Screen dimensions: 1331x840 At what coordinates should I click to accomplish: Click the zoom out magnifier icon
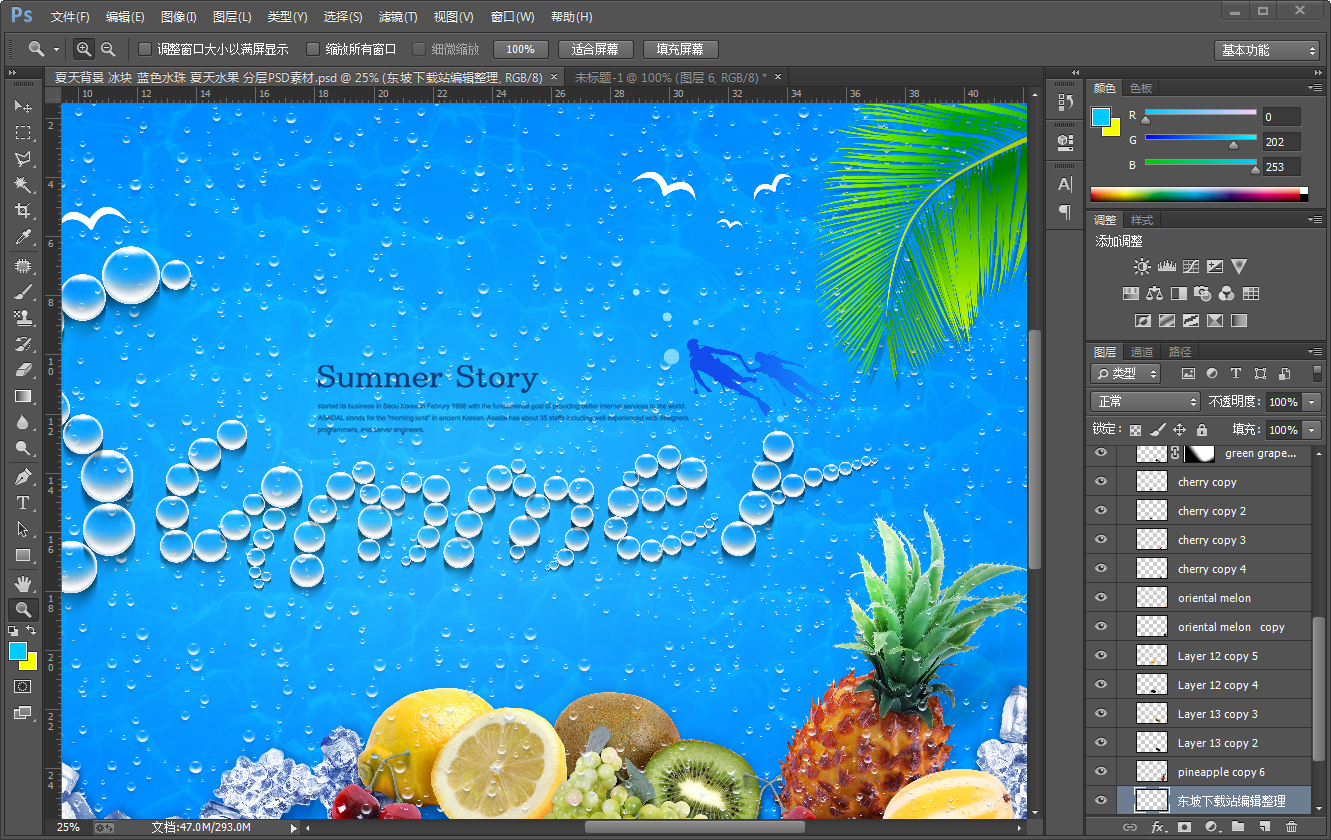pos(108,49)
